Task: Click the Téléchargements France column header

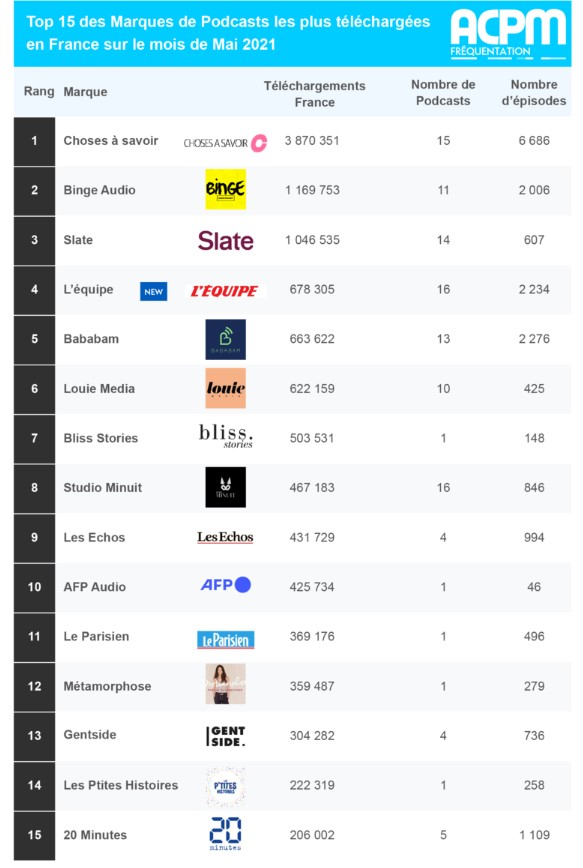Action: tap(314, 94)
